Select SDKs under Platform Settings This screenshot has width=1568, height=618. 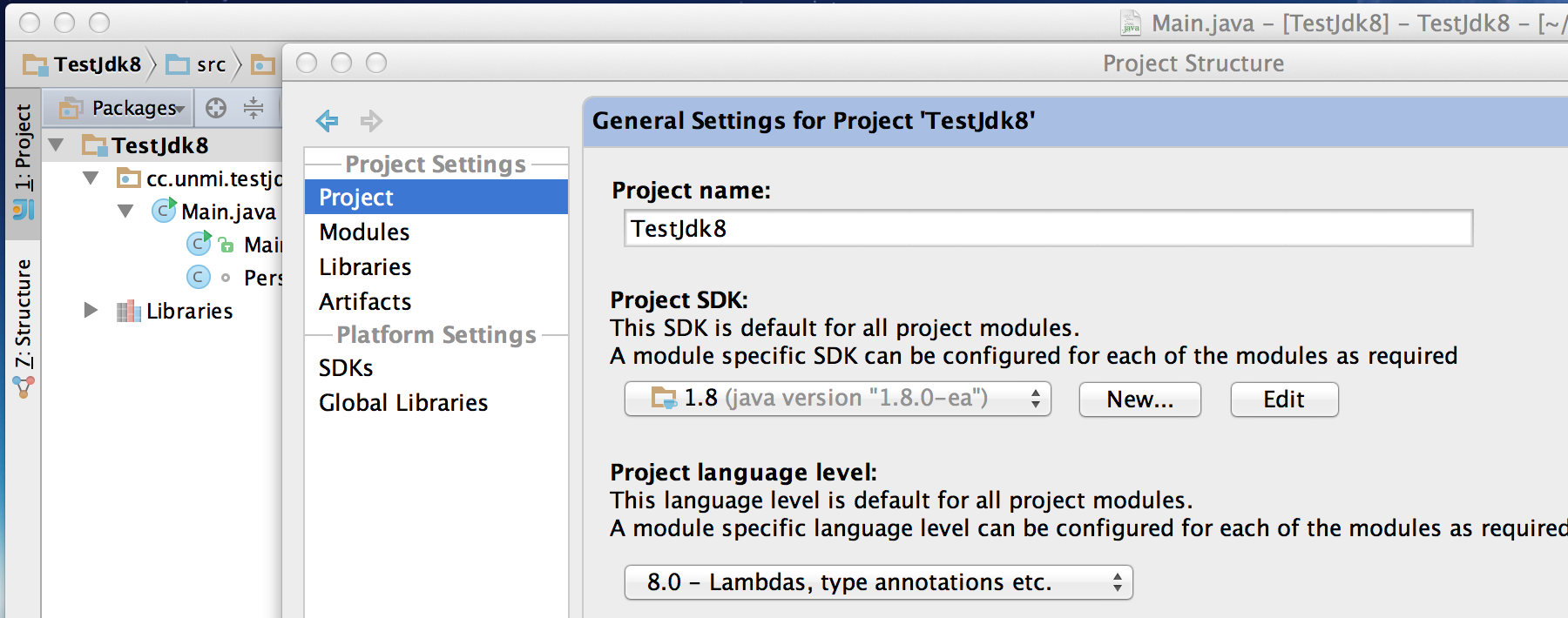[346, 368]
